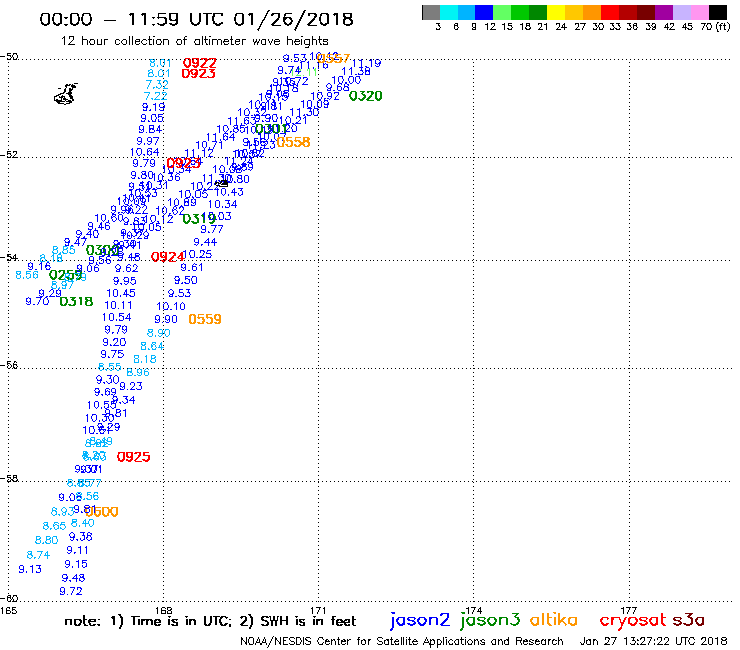Select the subtitle '12 hour collection of altimeter wave heights'
The height and width of the screenshot is (650, 740).
tap(194, 41)
